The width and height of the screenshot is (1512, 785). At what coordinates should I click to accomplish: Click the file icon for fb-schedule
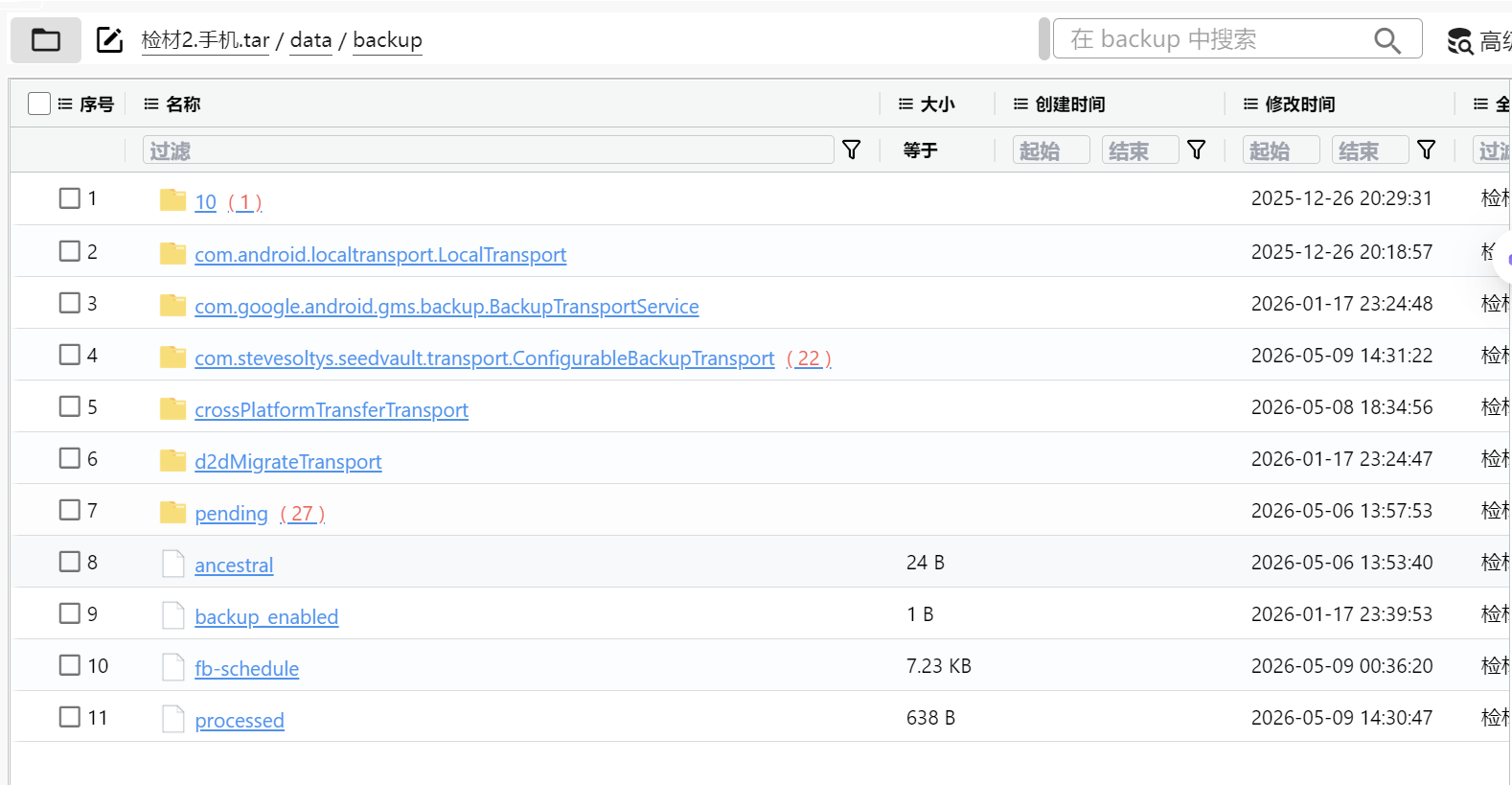pos(173,666)
